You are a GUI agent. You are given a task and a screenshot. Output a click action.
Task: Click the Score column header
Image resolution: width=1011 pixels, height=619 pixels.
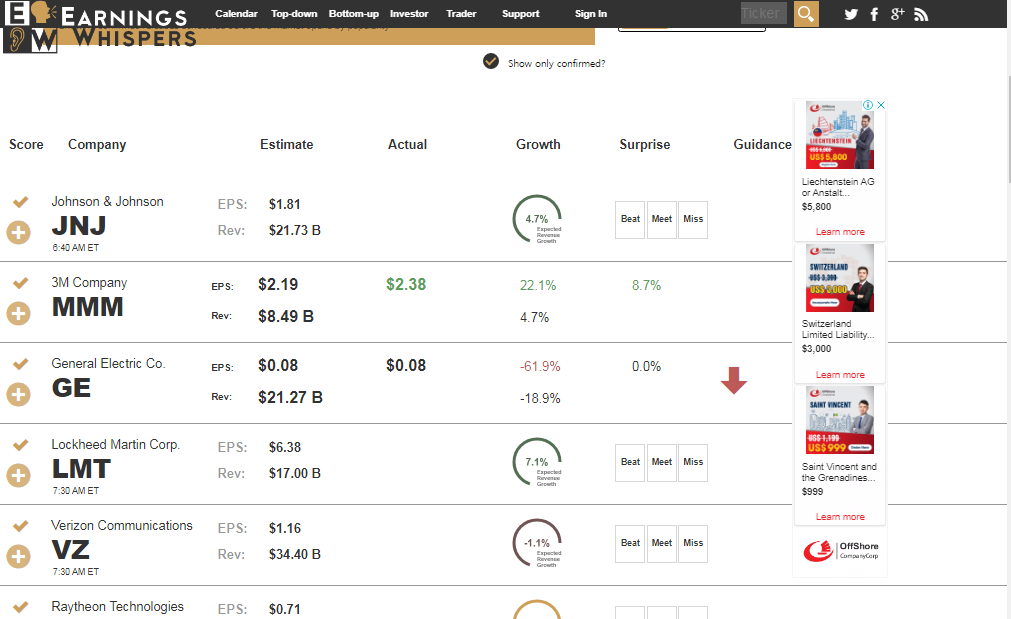click(x=26, y=144)
